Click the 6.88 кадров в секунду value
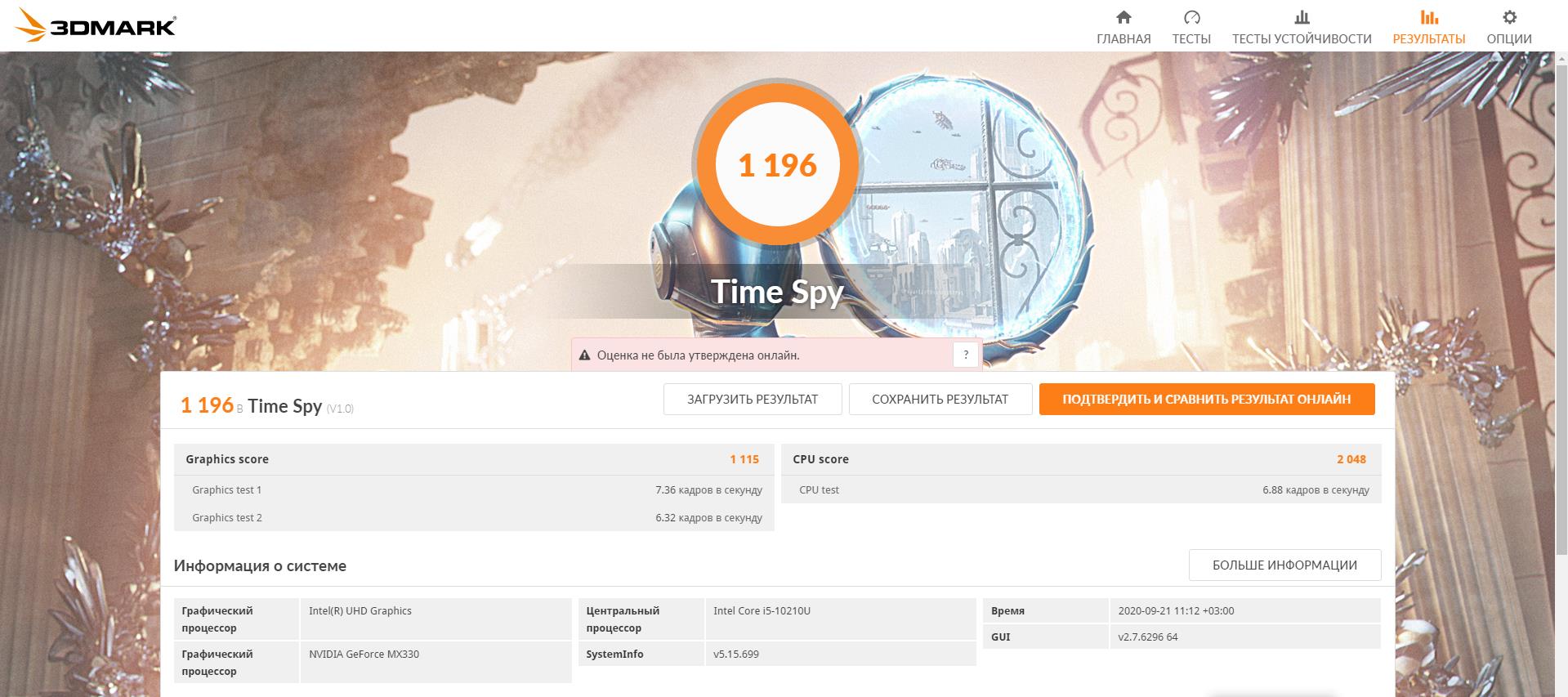 click(x=1316, y=490)
